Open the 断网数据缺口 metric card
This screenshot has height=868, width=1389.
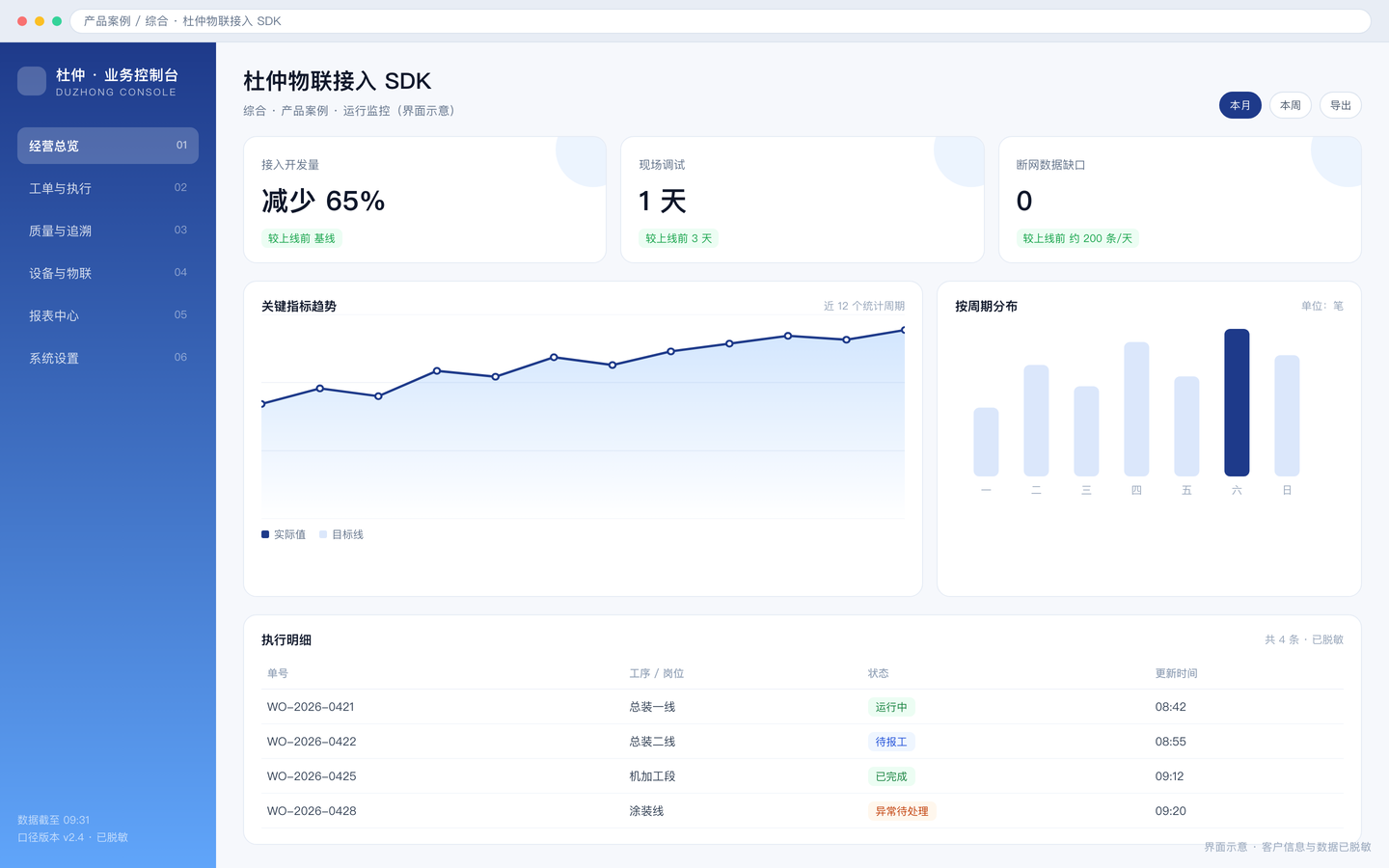(x=1180, y=200)
